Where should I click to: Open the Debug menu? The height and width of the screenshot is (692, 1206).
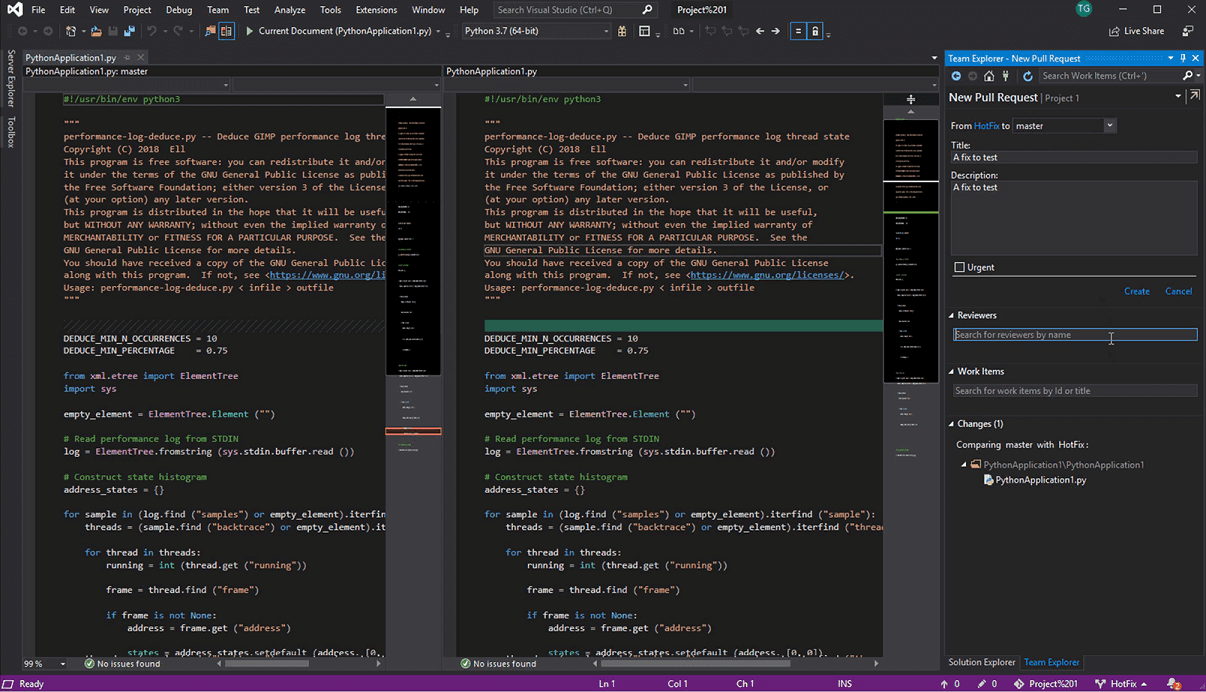179,10
